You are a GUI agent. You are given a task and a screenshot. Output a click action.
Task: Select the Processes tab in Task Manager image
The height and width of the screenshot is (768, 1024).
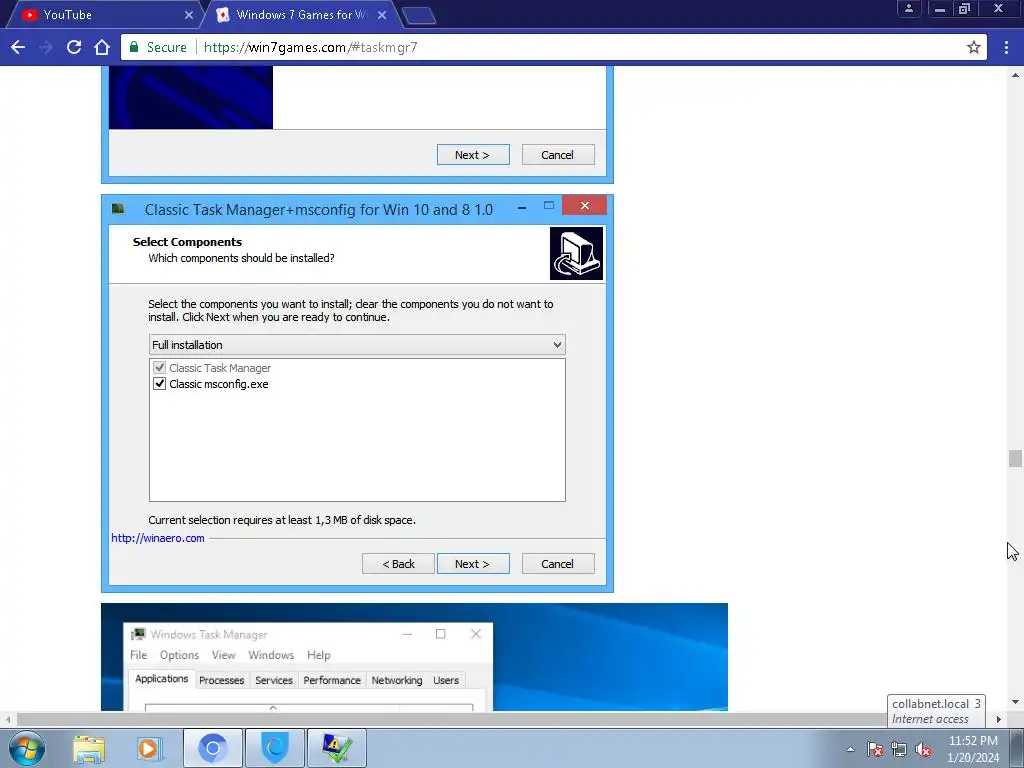(x=221, y=680)
